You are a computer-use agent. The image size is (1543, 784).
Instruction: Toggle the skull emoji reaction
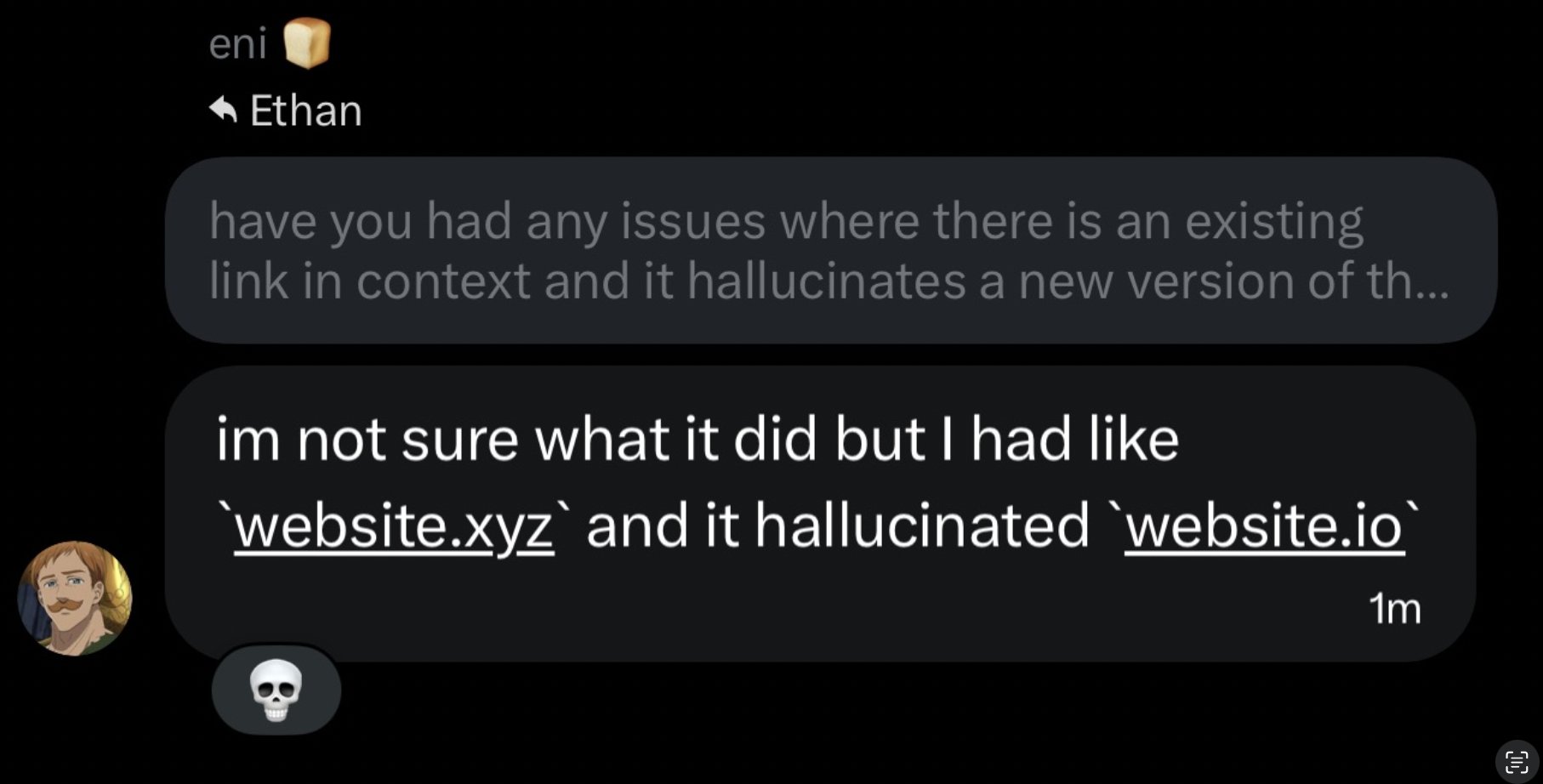[276, 690]
